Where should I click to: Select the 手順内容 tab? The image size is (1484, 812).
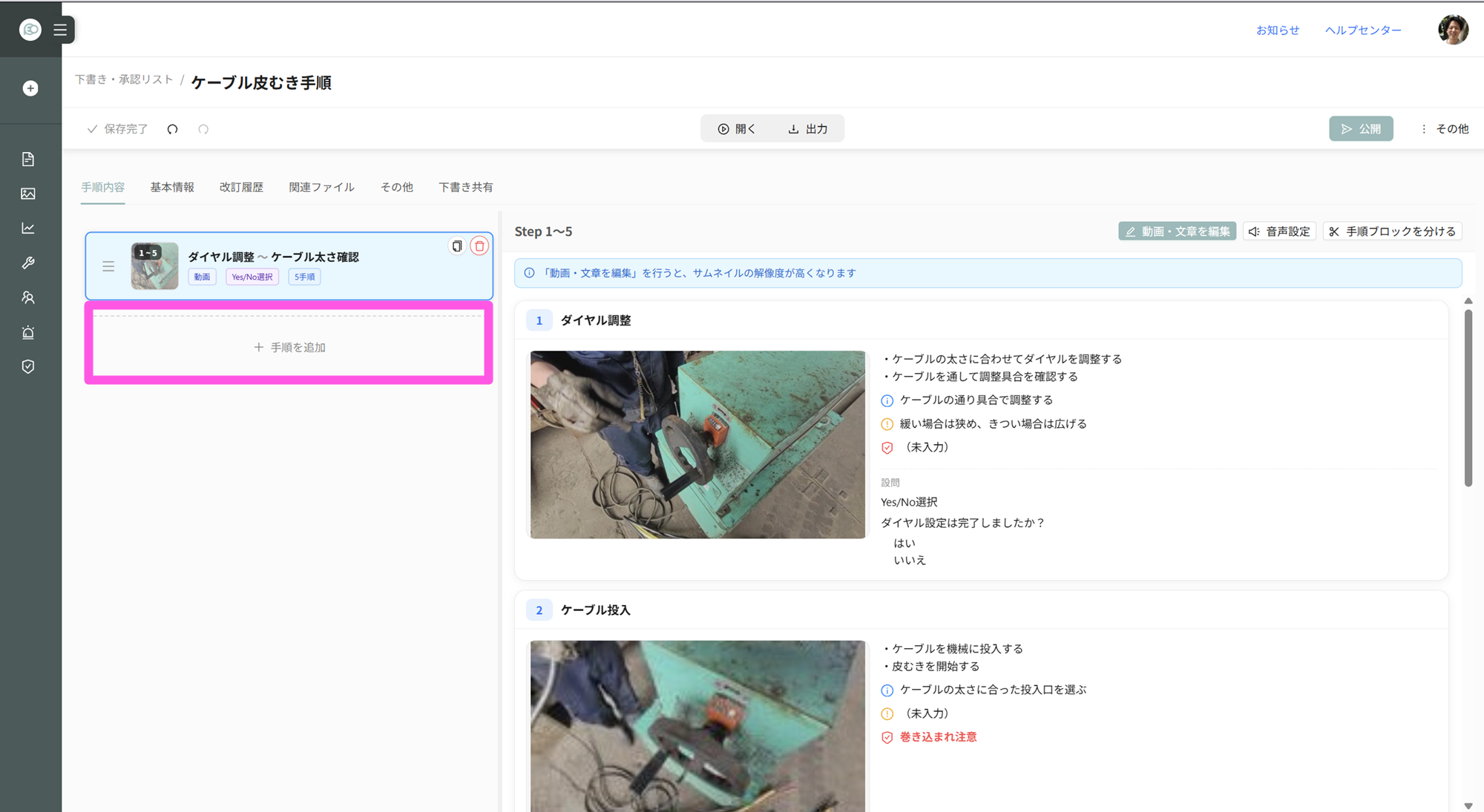102,187
